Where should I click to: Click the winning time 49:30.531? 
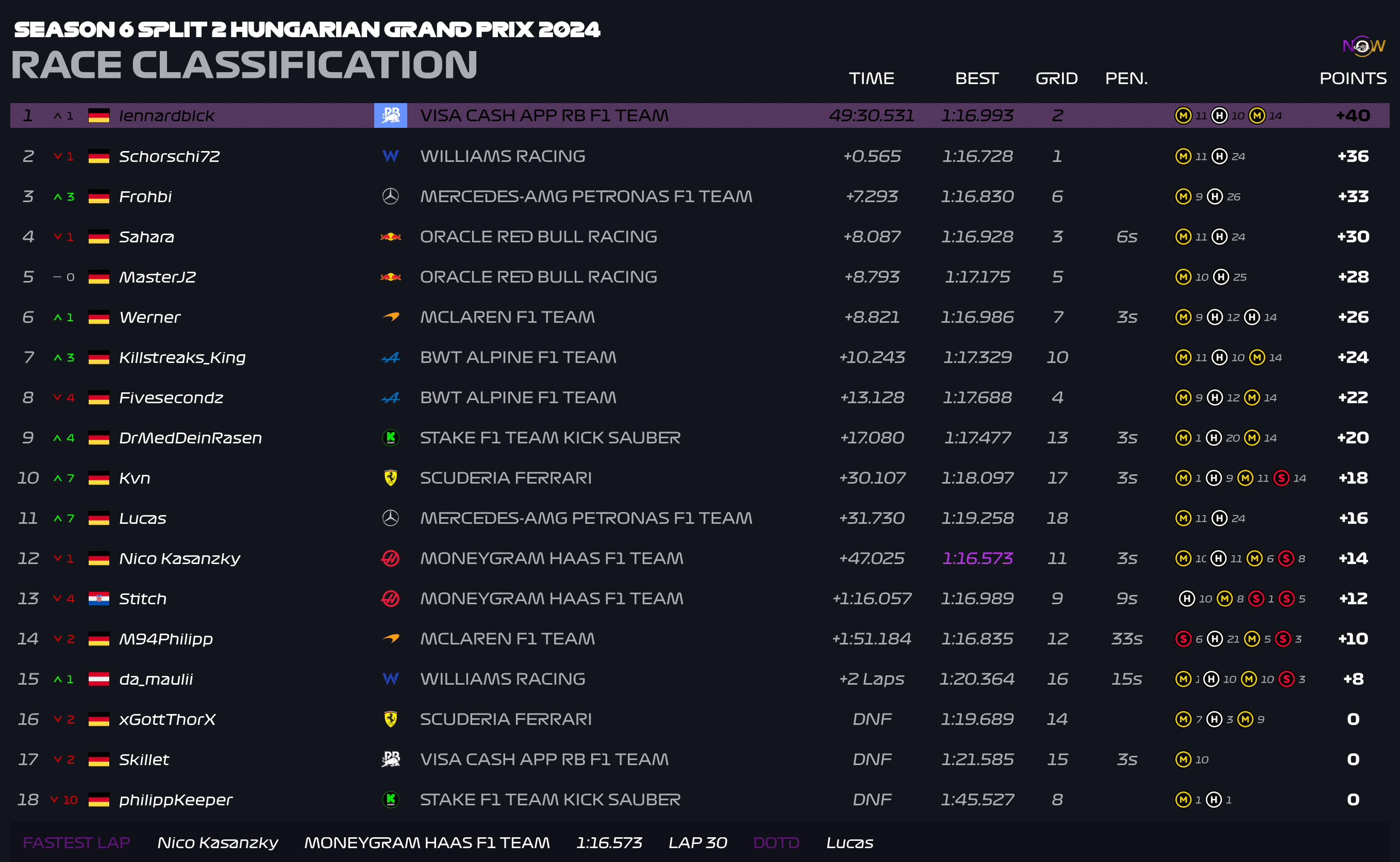coord(871,115)
